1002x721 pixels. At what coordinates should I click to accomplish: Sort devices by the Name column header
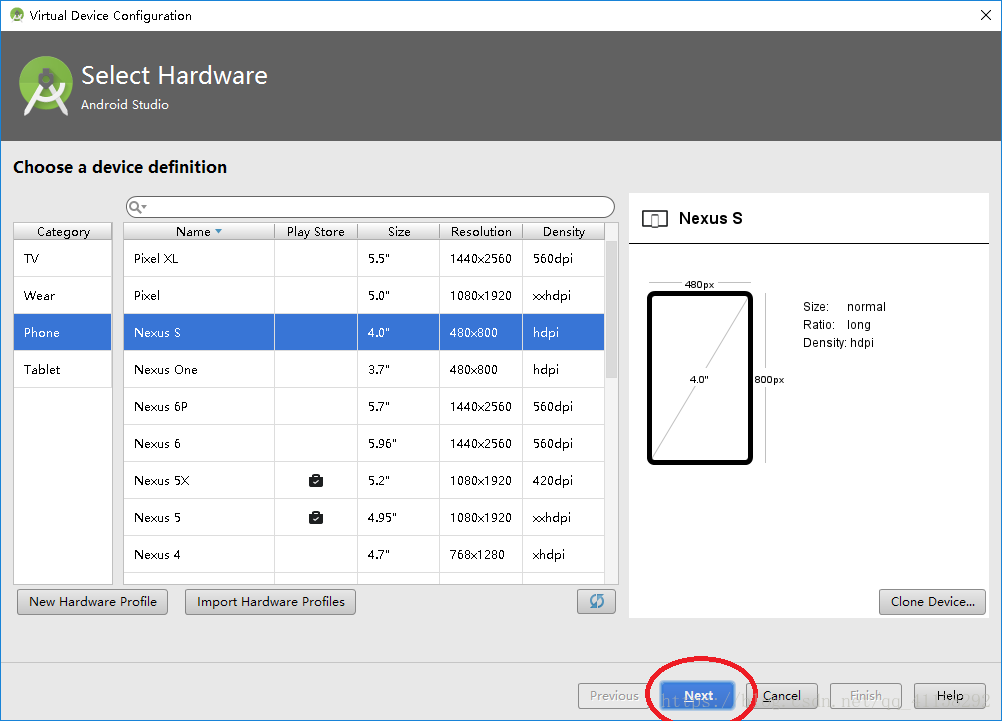coord(199,231)
